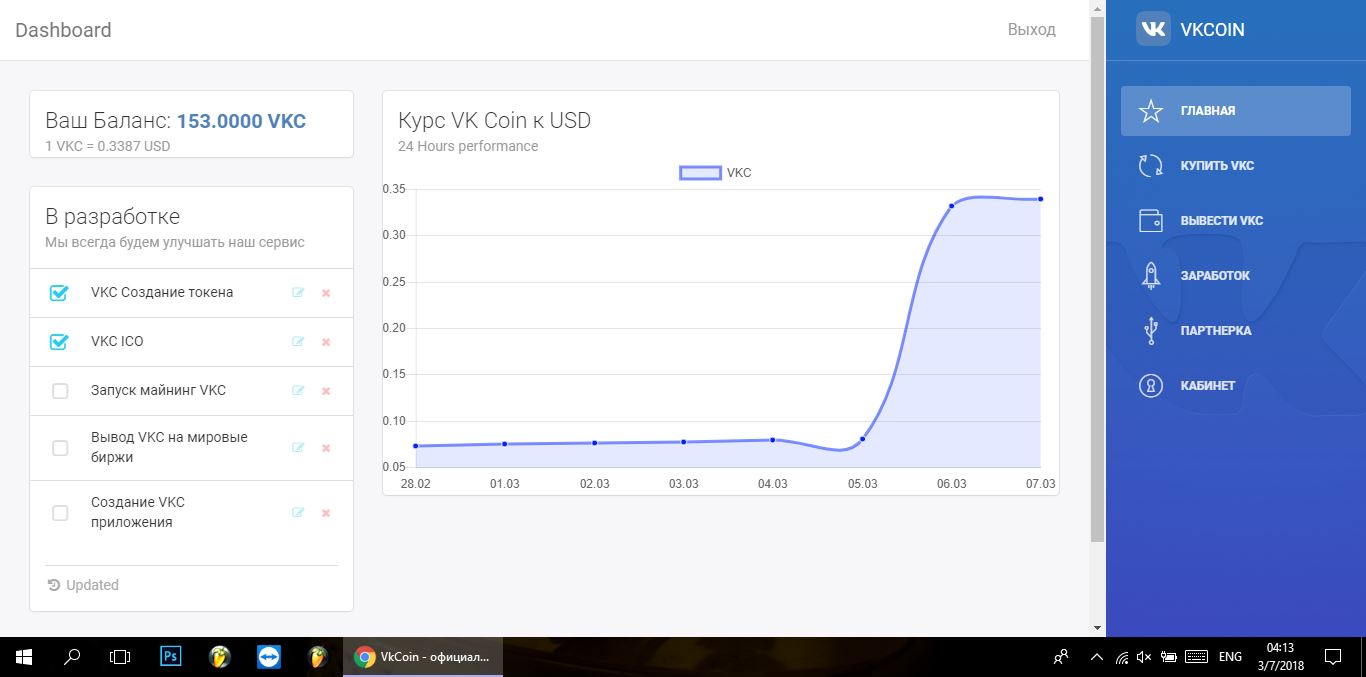Click the VK logo icon in sidebar
The height and width of the screenshot is (677, 1366).
[x=1153, y=29]
